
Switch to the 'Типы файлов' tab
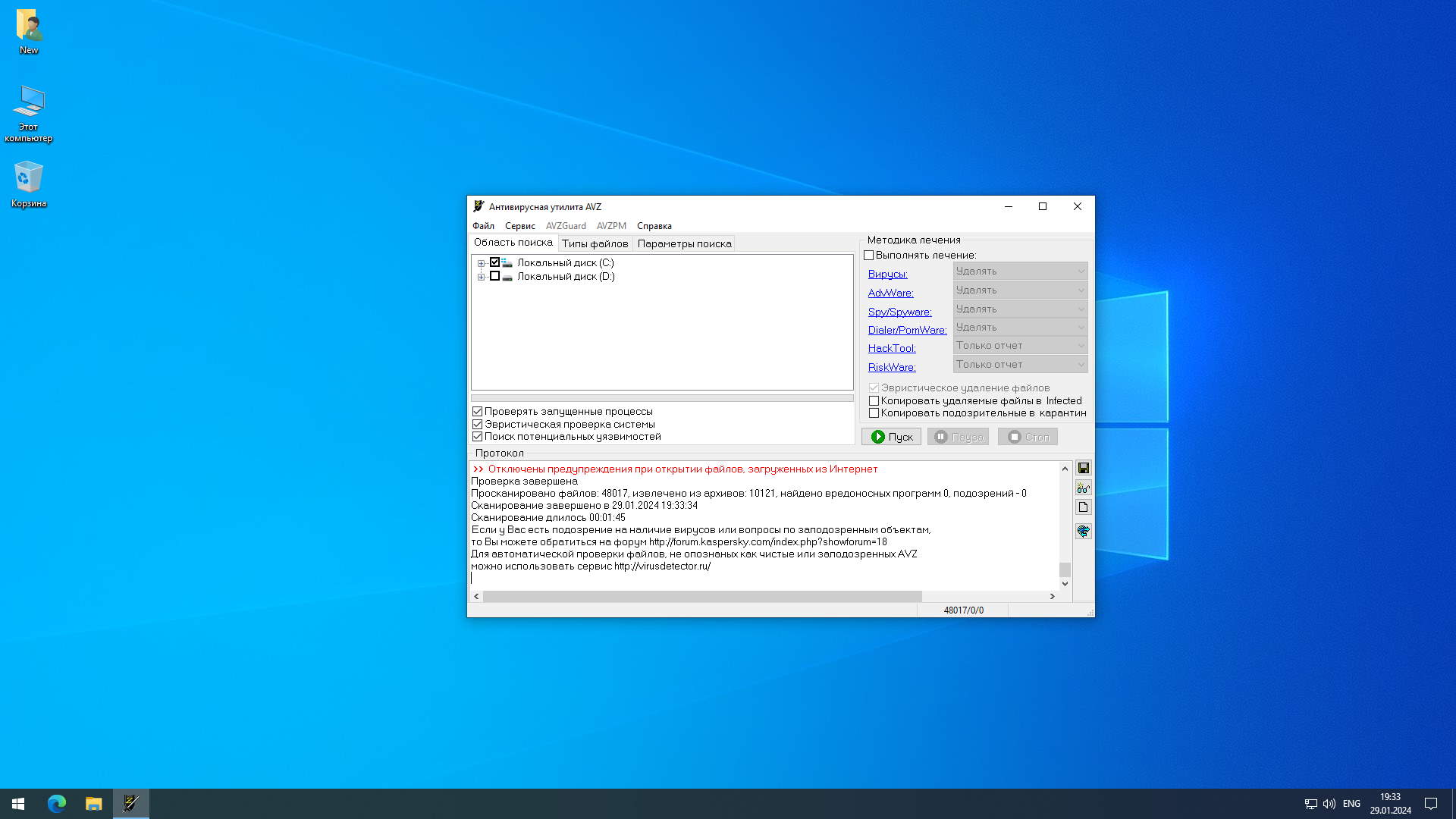(595, 243)
